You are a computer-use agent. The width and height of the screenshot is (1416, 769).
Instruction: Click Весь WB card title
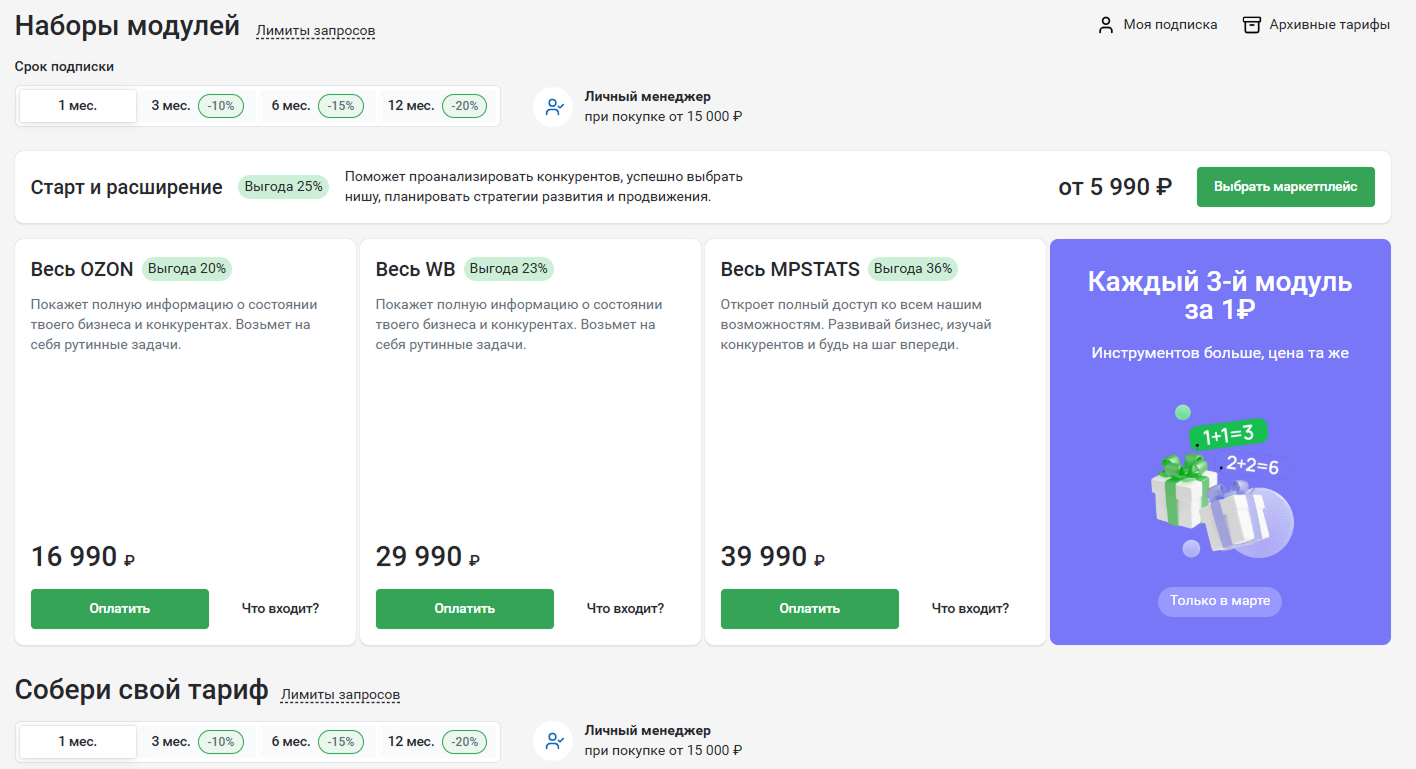tap(416, 269)
